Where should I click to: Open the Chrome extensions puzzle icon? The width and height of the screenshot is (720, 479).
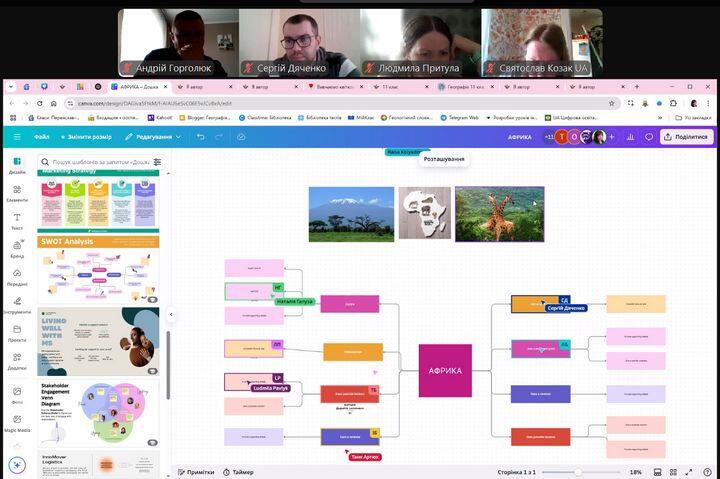pos(673,104)
